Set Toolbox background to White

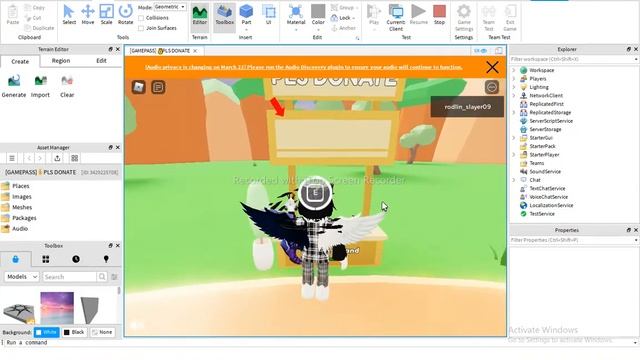[x=47, y=332]
